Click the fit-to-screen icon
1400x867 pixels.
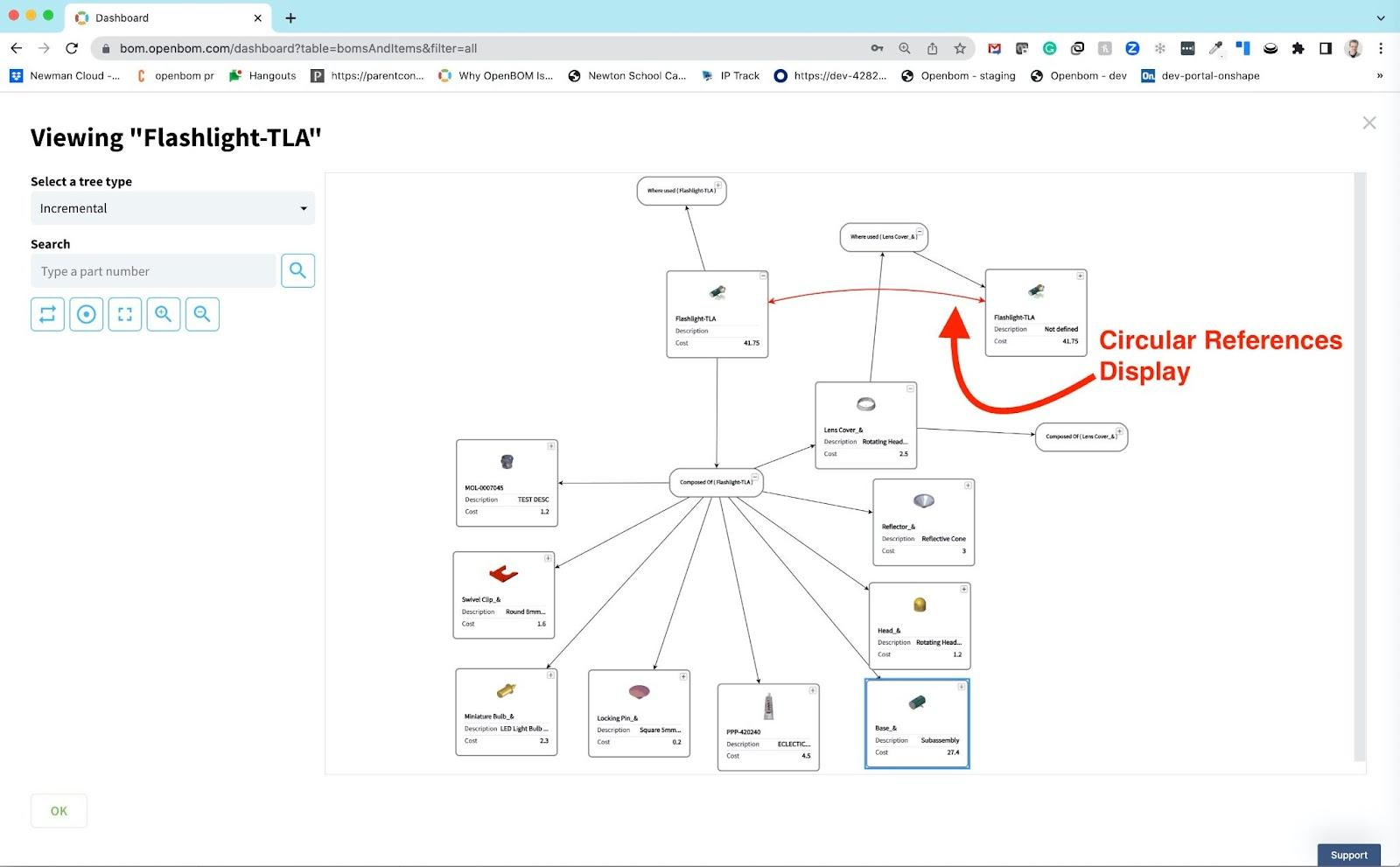[125, 314]
